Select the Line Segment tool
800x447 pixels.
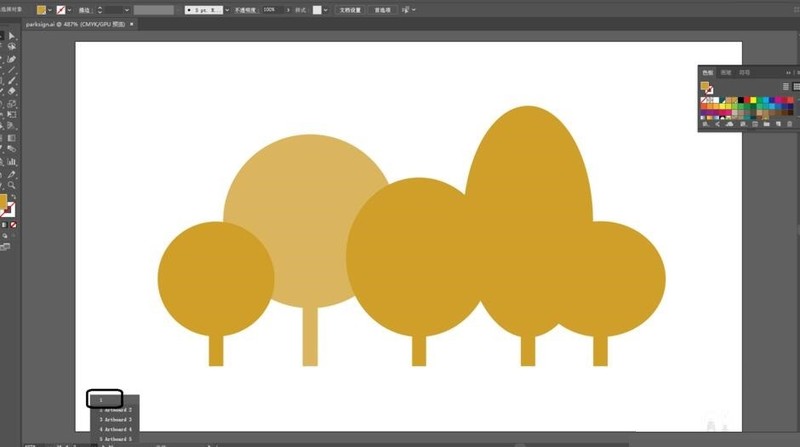[x=12, y=69]
